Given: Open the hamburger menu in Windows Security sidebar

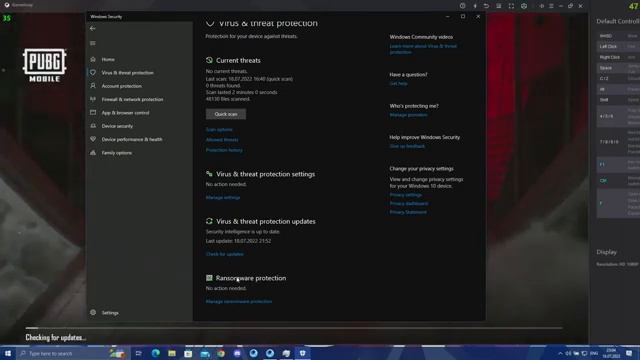Looking at the screenshot, I should (x=93, y=43).
